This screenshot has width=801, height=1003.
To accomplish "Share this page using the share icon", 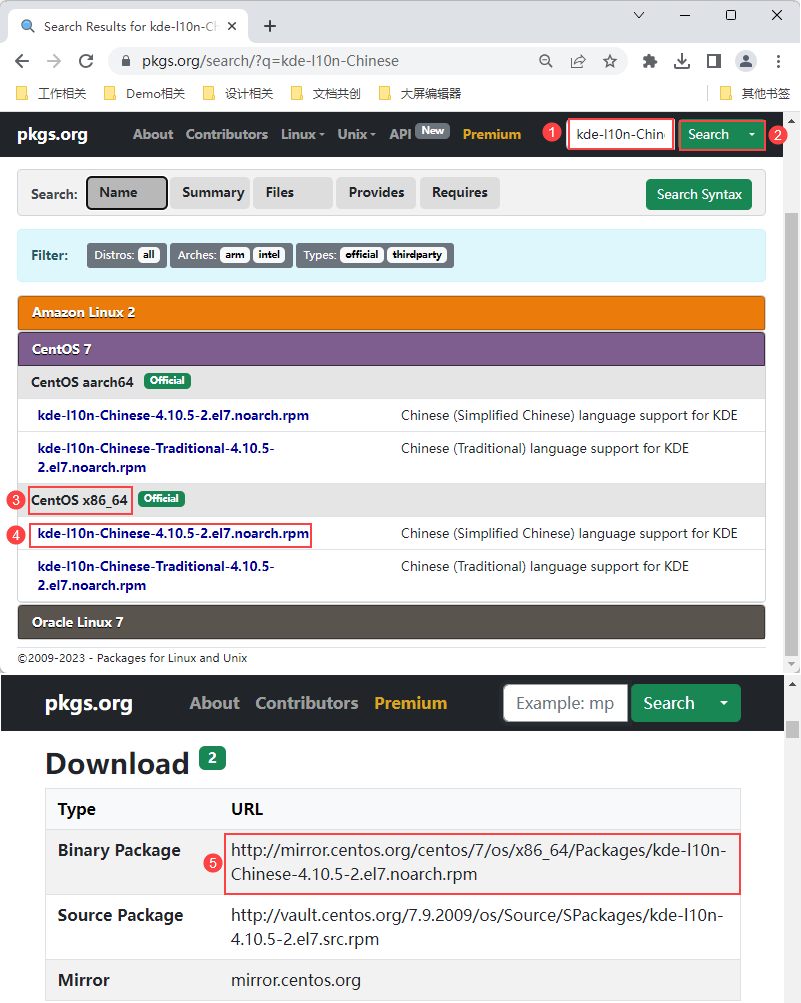I will coord(578,61).
